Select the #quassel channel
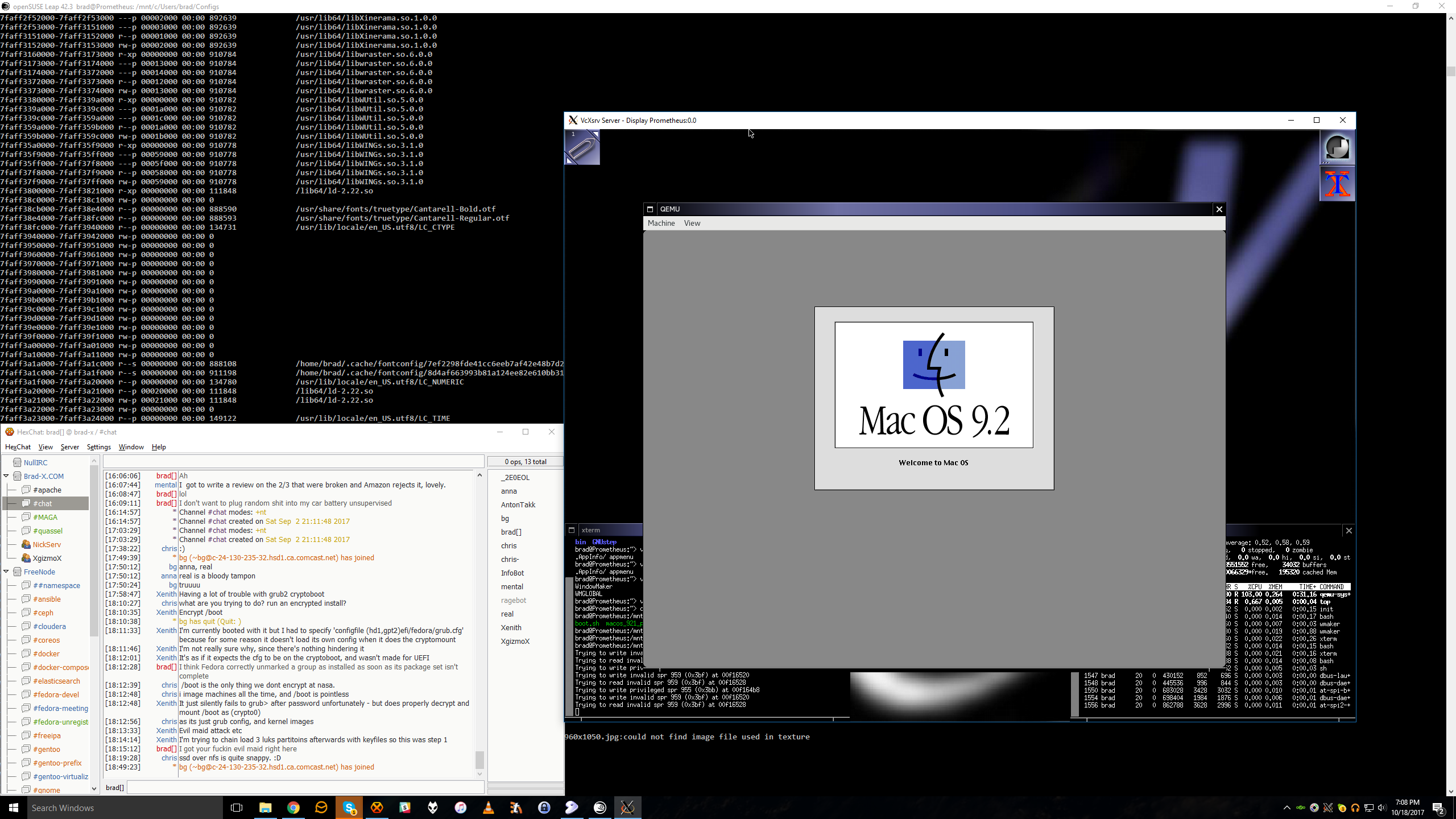This screenshot has height=819, width=1456. [48, 531]
